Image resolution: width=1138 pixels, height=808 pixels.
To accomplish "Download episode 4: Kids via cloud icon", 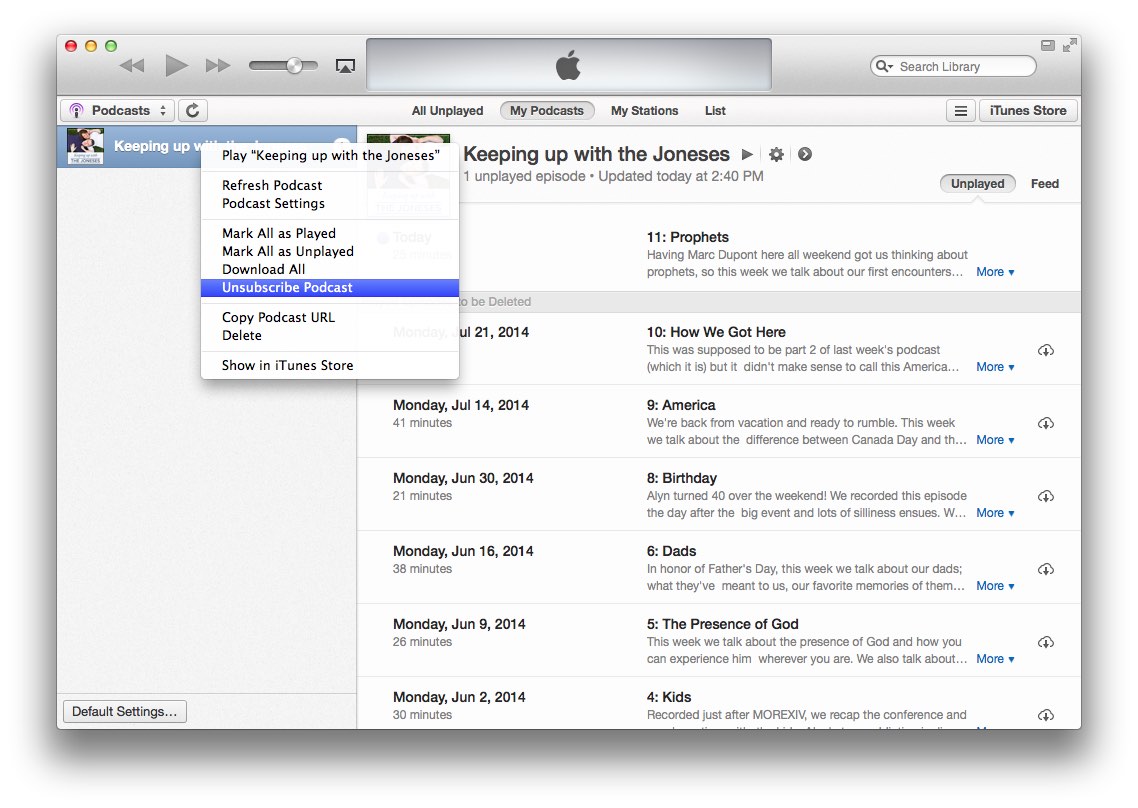I will [1045, 715].
